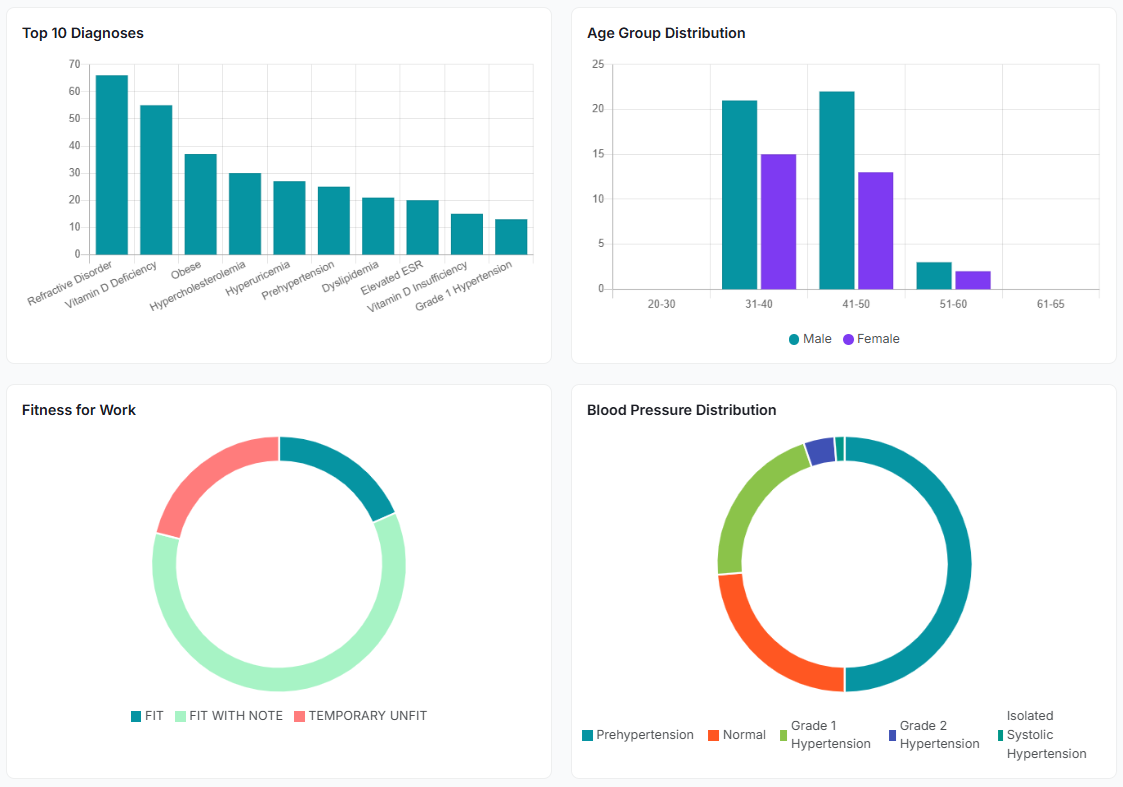Select the Obese diagnosis bar

click(x=200, y=204)
